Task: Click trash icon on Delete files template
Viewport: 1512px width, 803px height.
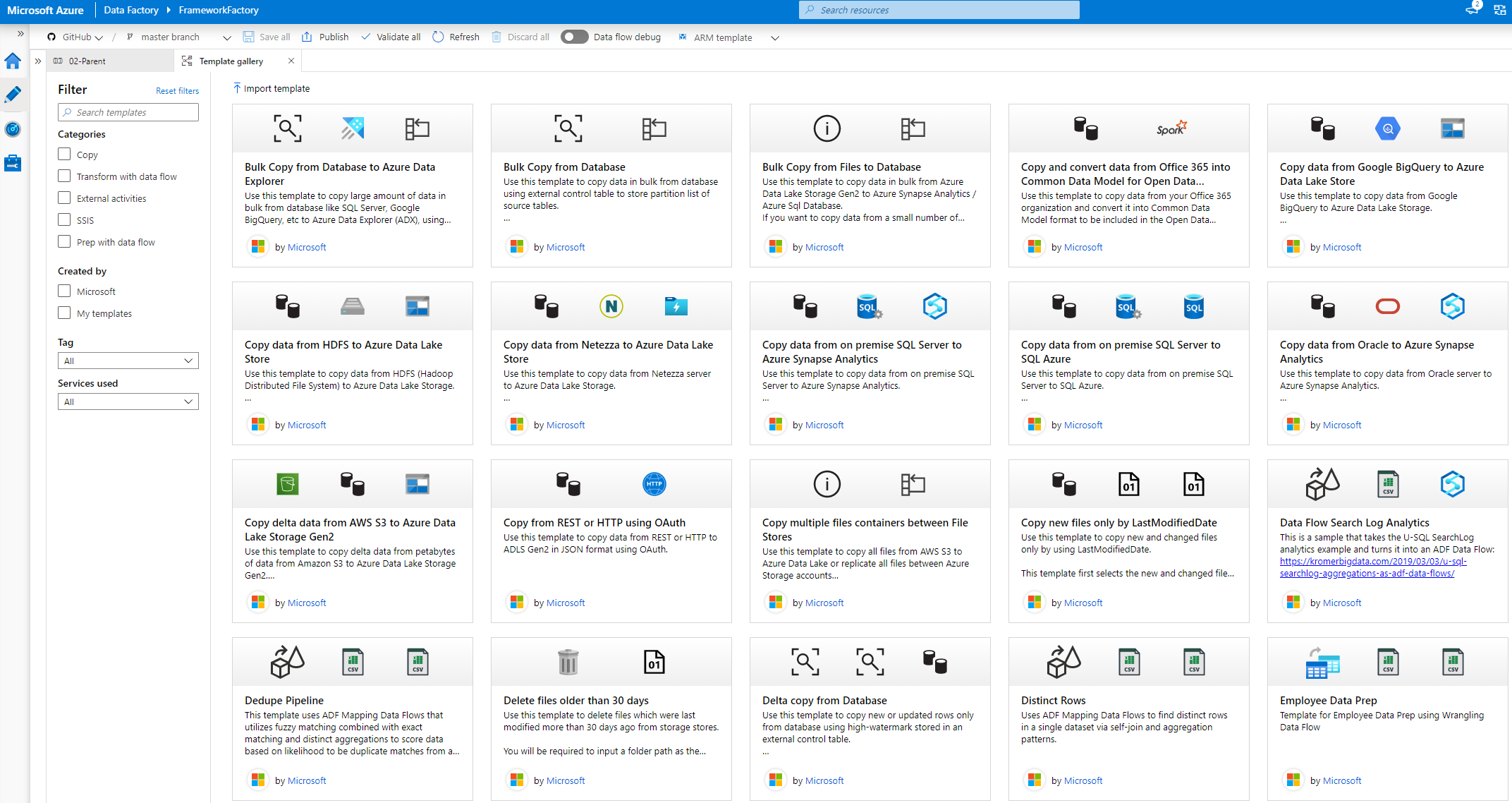Action: pyautogui.click(x=568, y=662)
